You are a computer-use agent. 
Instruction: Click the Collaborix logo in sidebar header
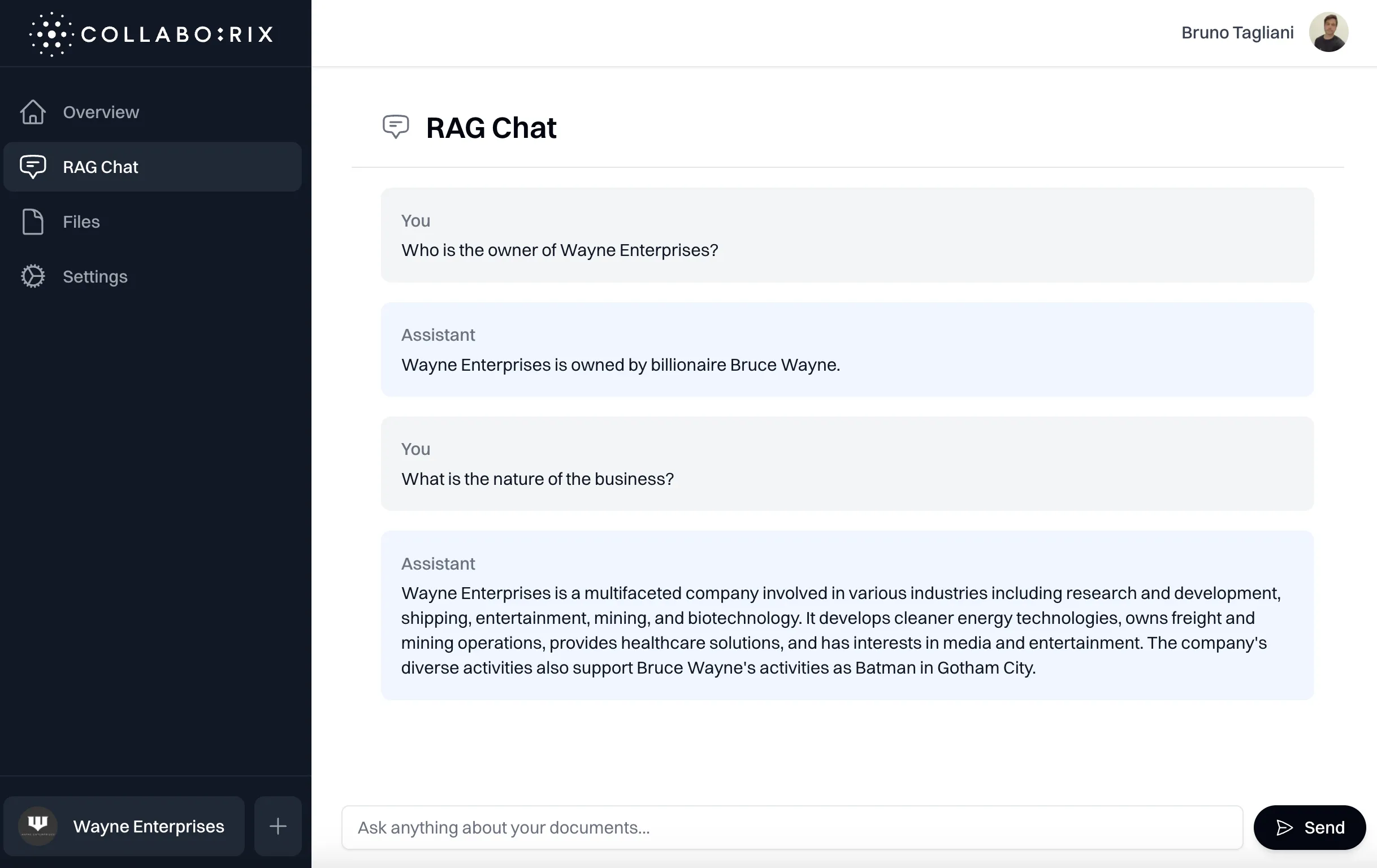click(x=151, y=34)
